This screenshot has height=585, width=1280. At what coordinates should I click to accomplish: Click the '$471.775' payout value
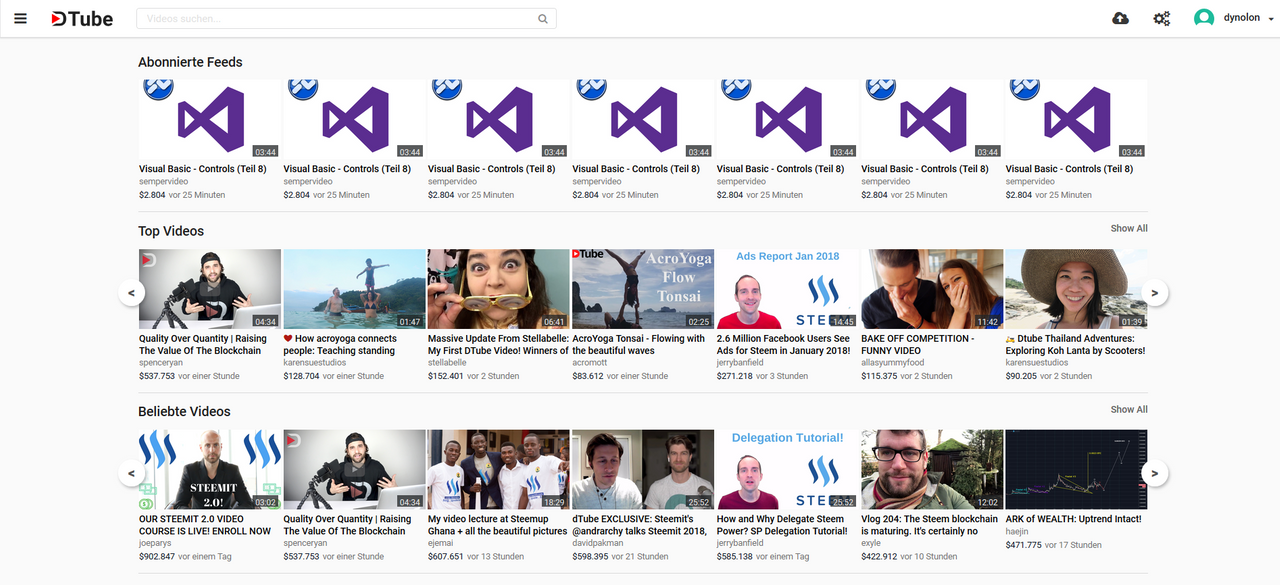pos(1023,545)
